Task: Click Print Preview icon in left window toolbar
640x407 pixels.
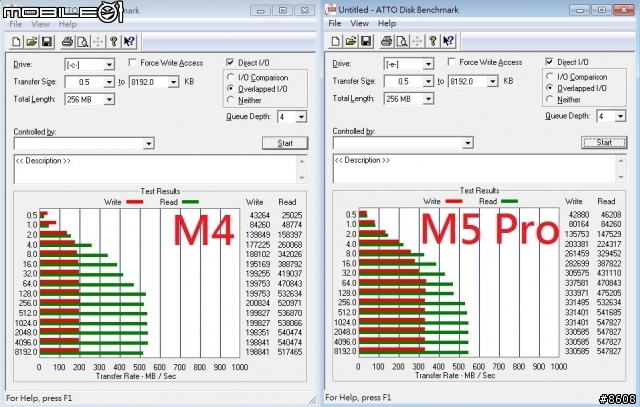Action: [83, 42]
